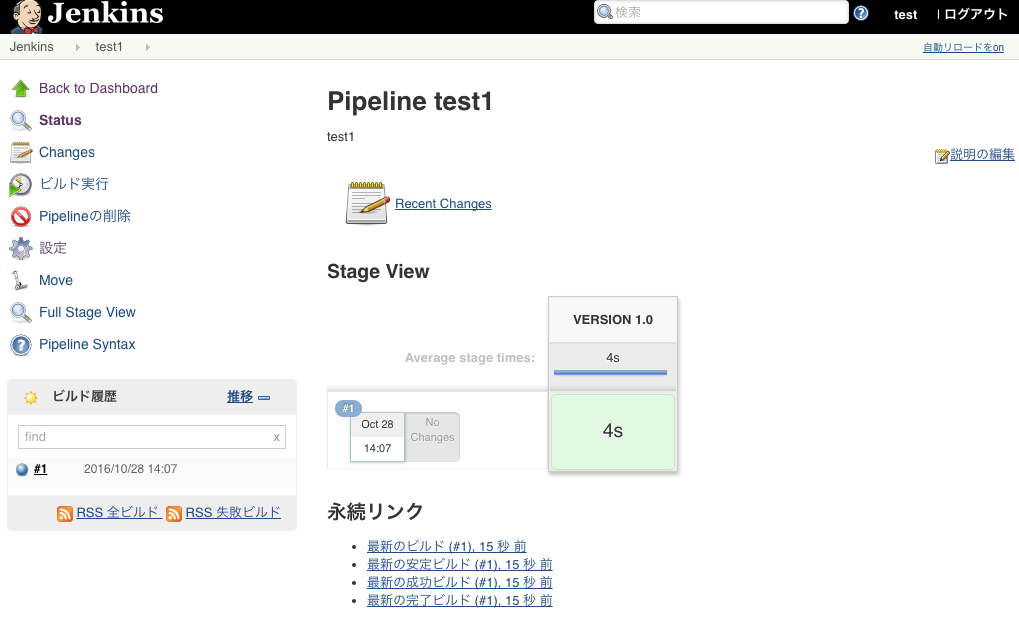Open the help question mark beside the search box

click(861, 12)
